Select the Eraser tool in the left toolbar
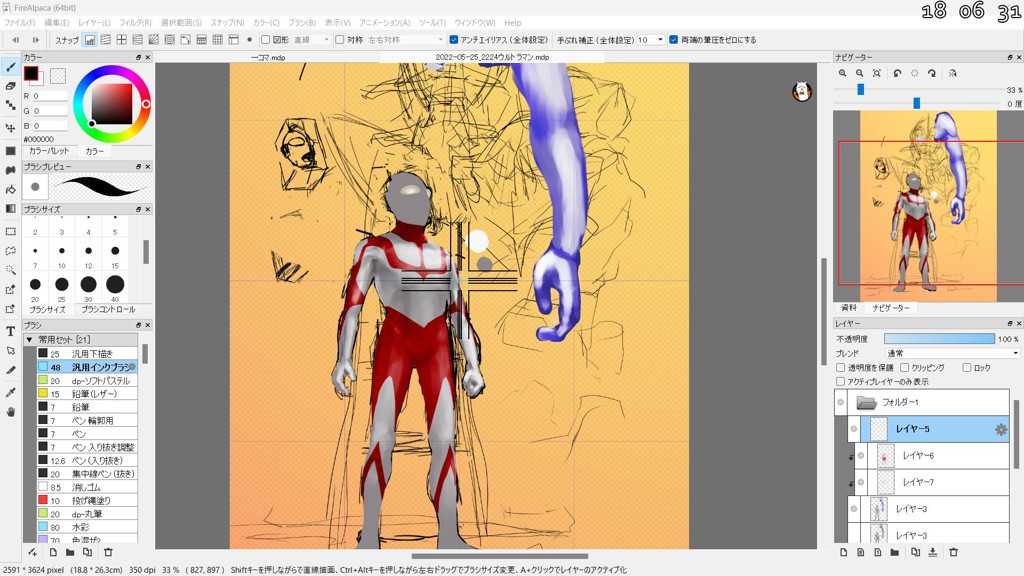This screenshot has height=576, width=1024. click(10, 86)
